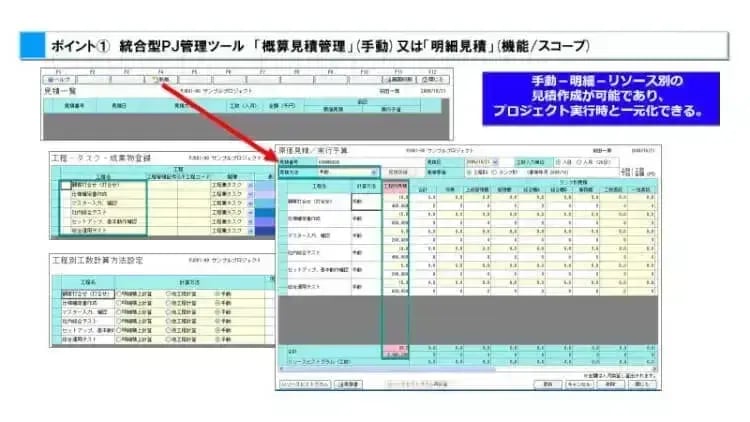Click the blue square icon beside the title
This screenshot has width=750, height=422.
34,46
